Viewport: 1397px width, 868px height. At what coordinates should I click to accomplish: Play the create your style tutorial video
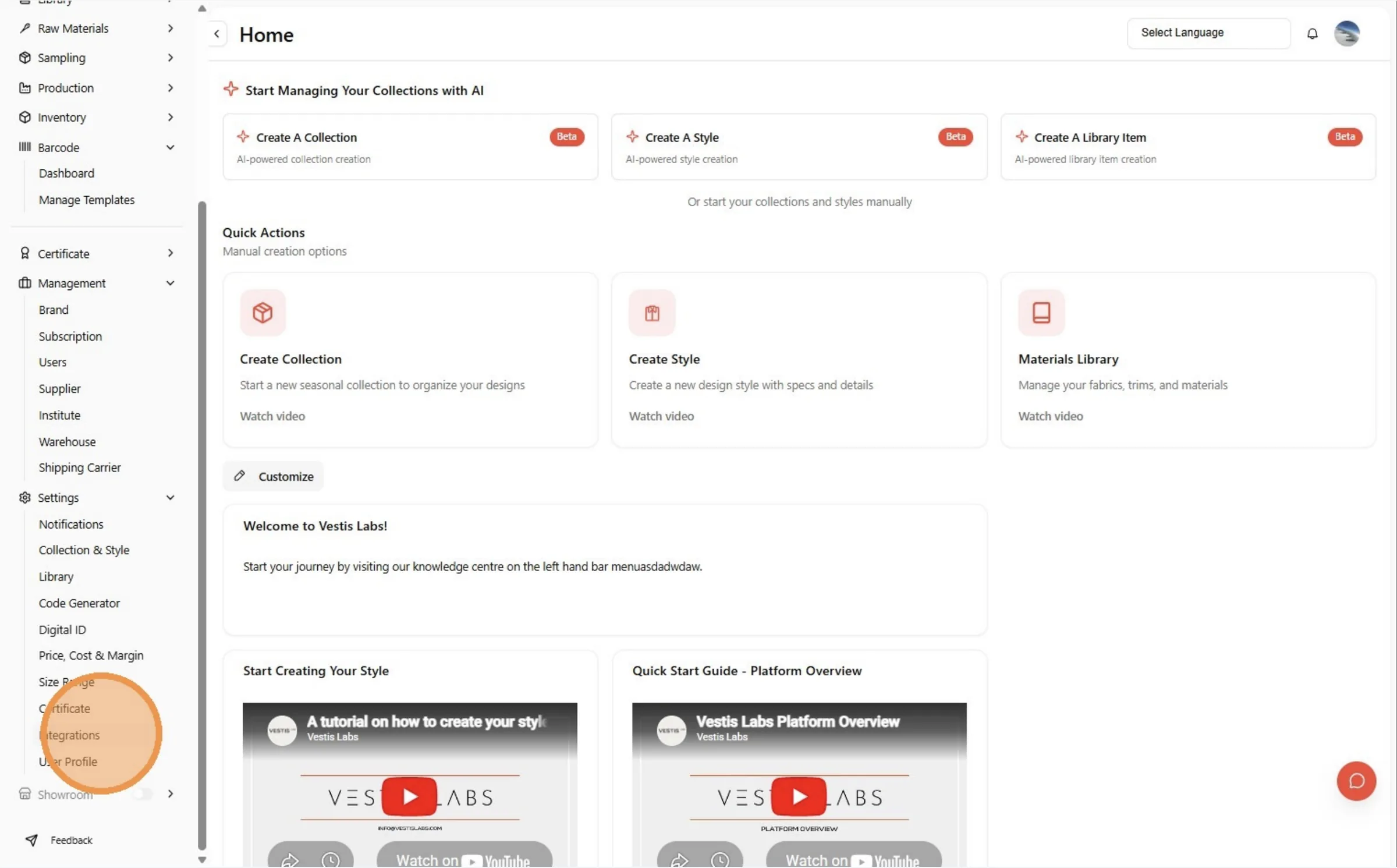[x=409, y=796]
